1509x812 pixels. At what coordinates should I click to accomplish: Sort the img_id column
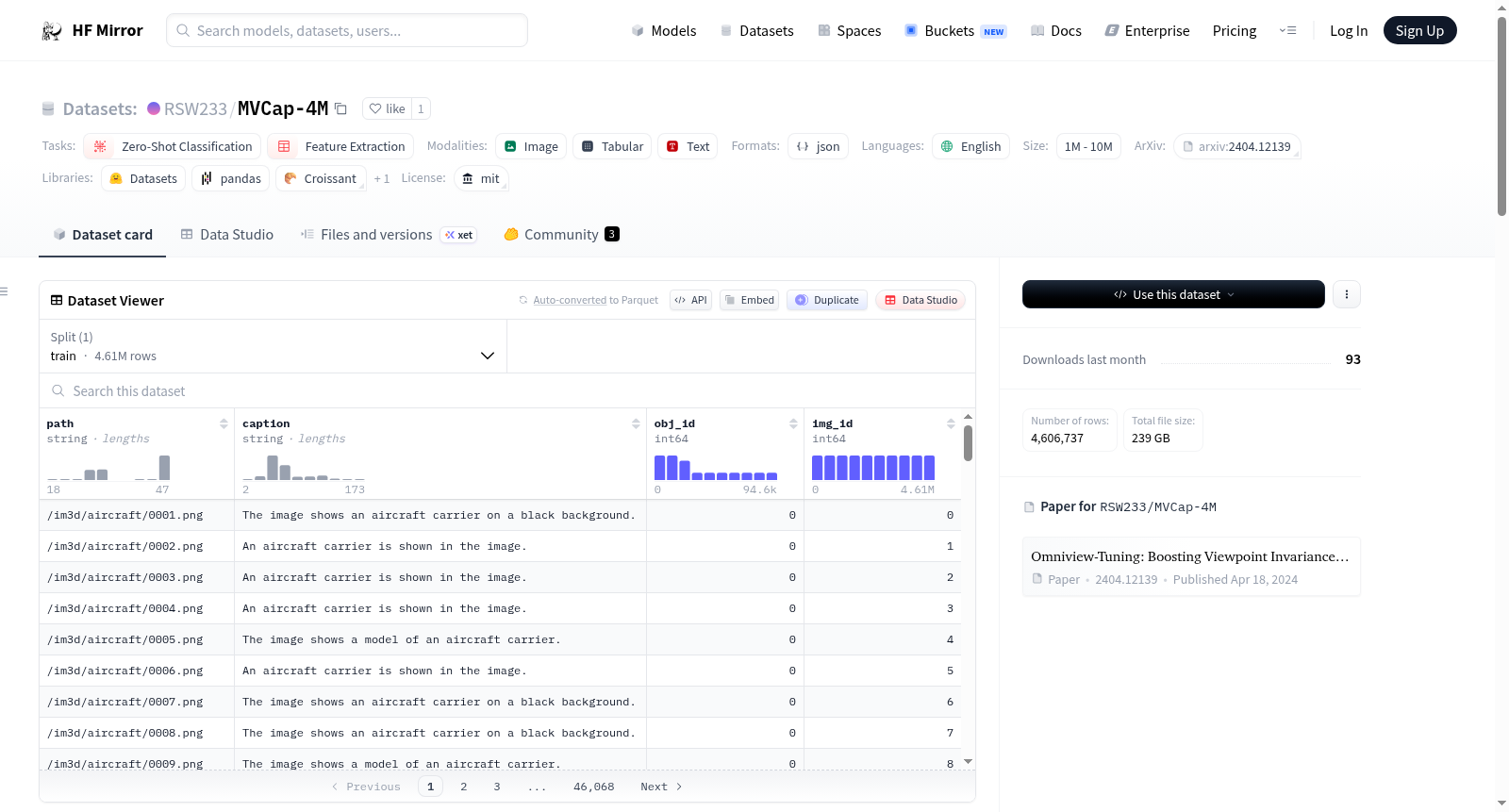(951, 424)
